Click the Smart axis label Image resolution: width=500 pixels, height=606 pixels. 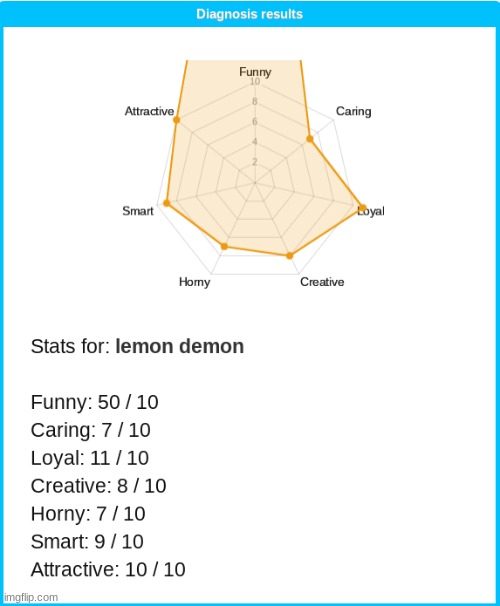click(x=138, y=211)
